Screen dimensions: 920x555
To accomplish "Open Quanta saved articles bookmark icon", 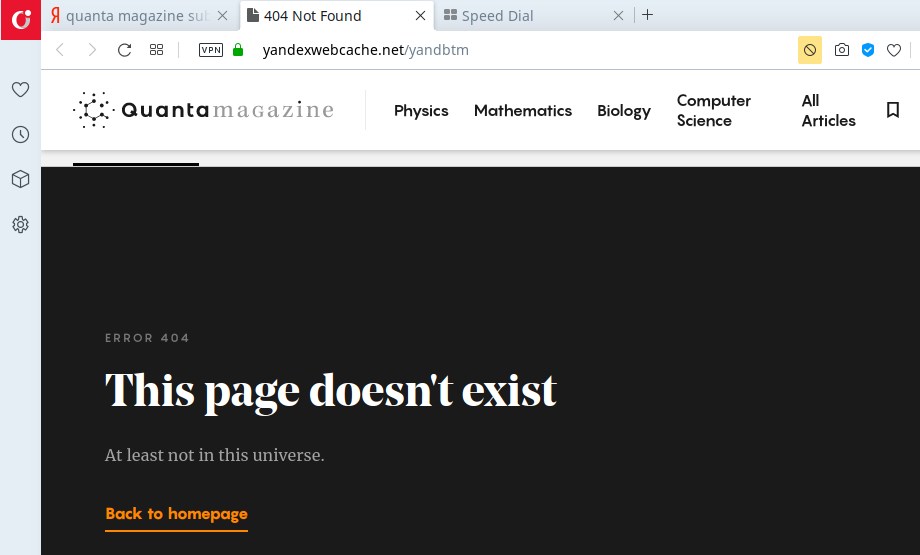I will pos(893,110).
